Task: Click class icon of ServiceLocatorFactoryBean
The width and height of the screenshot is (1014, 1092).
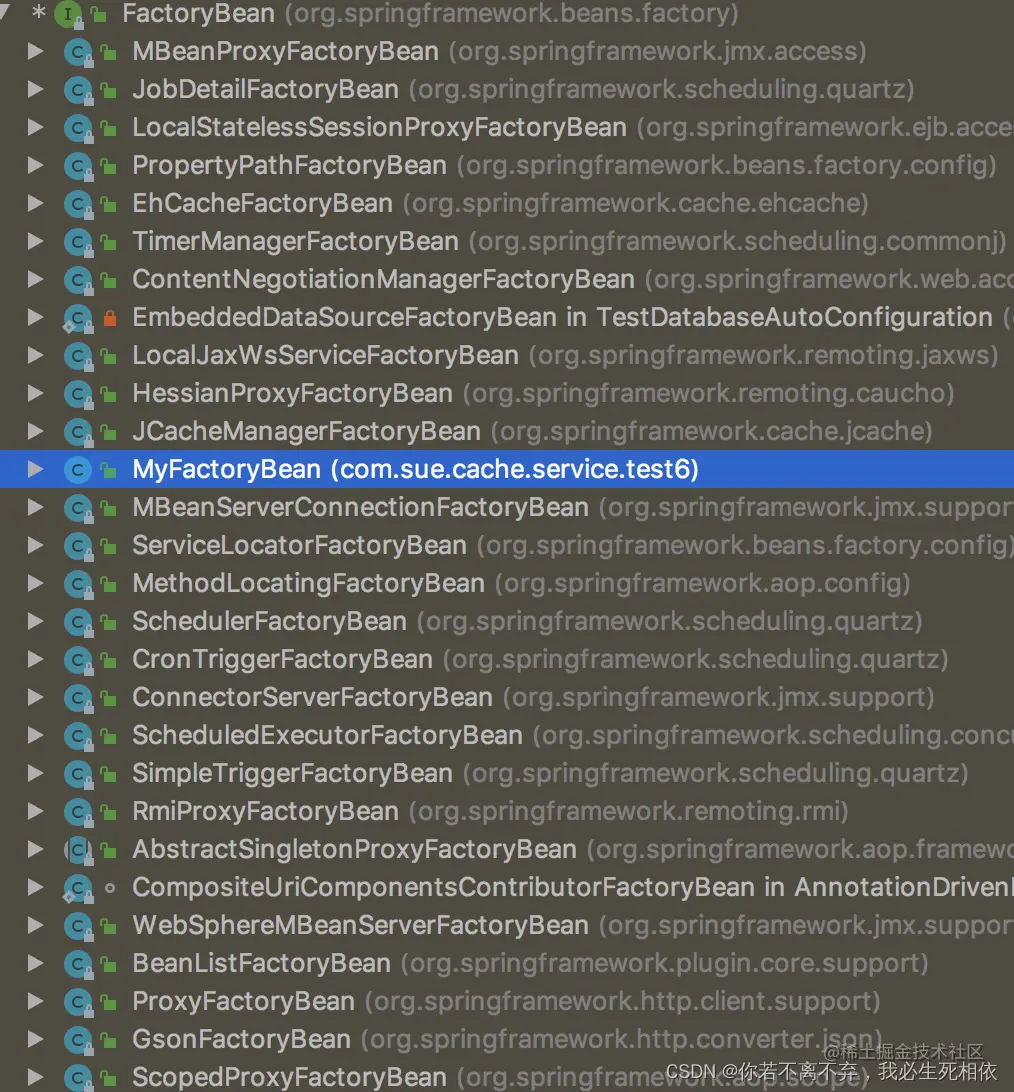Action: [78, 546]
